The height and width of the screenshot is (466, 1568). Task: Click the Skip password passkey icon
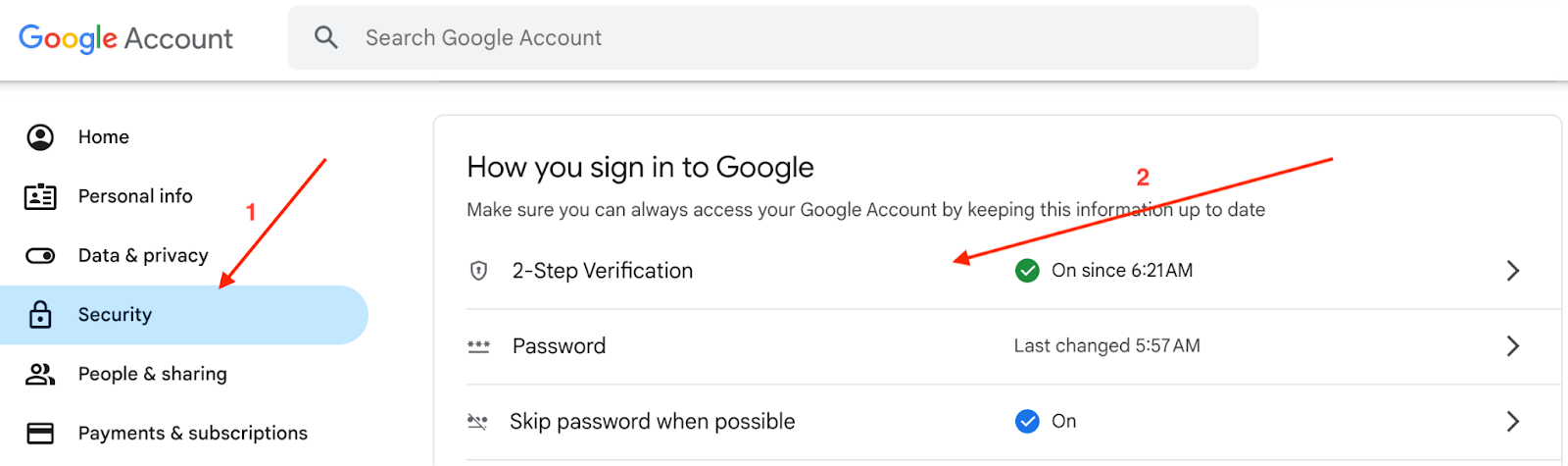[x=477, y=422]
